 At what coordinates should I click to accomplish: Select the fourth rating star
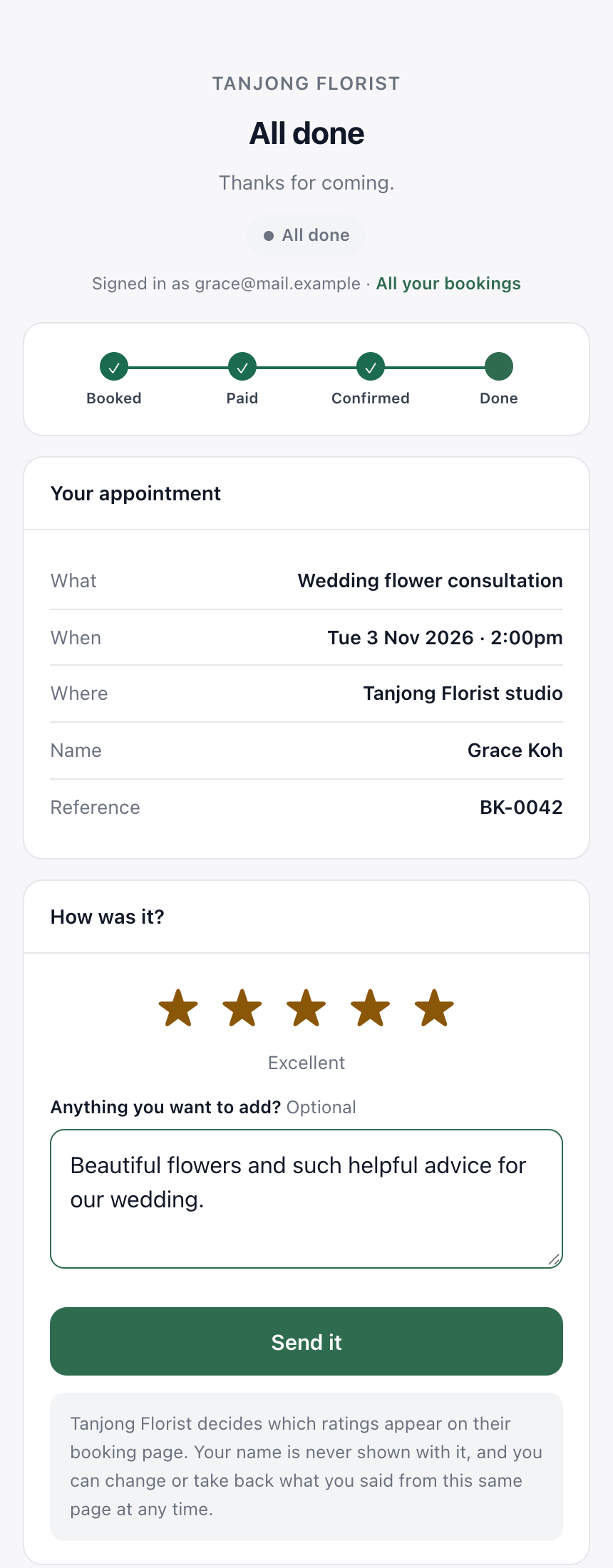371,1008
